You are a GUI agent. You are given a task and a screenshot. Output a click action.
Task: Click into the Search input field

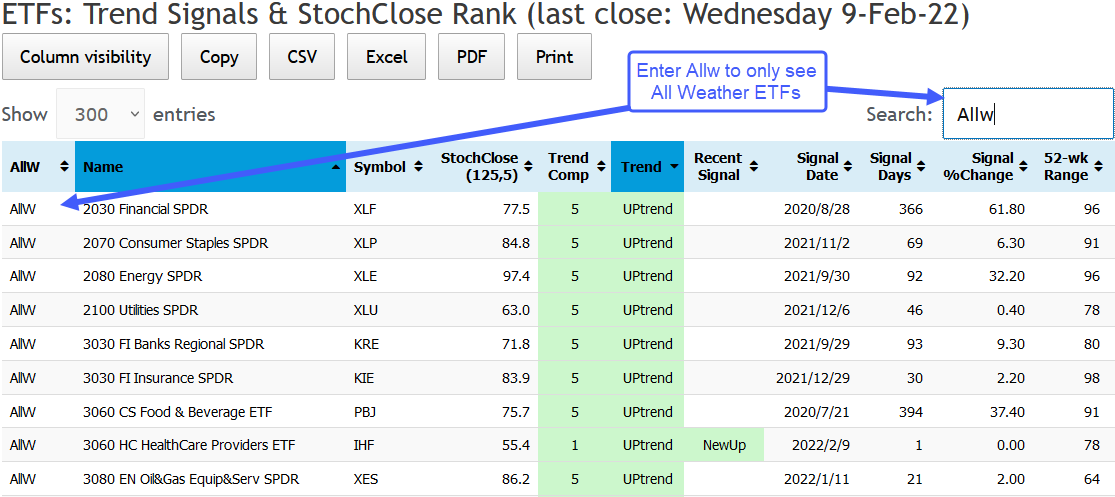[1028, 114]
